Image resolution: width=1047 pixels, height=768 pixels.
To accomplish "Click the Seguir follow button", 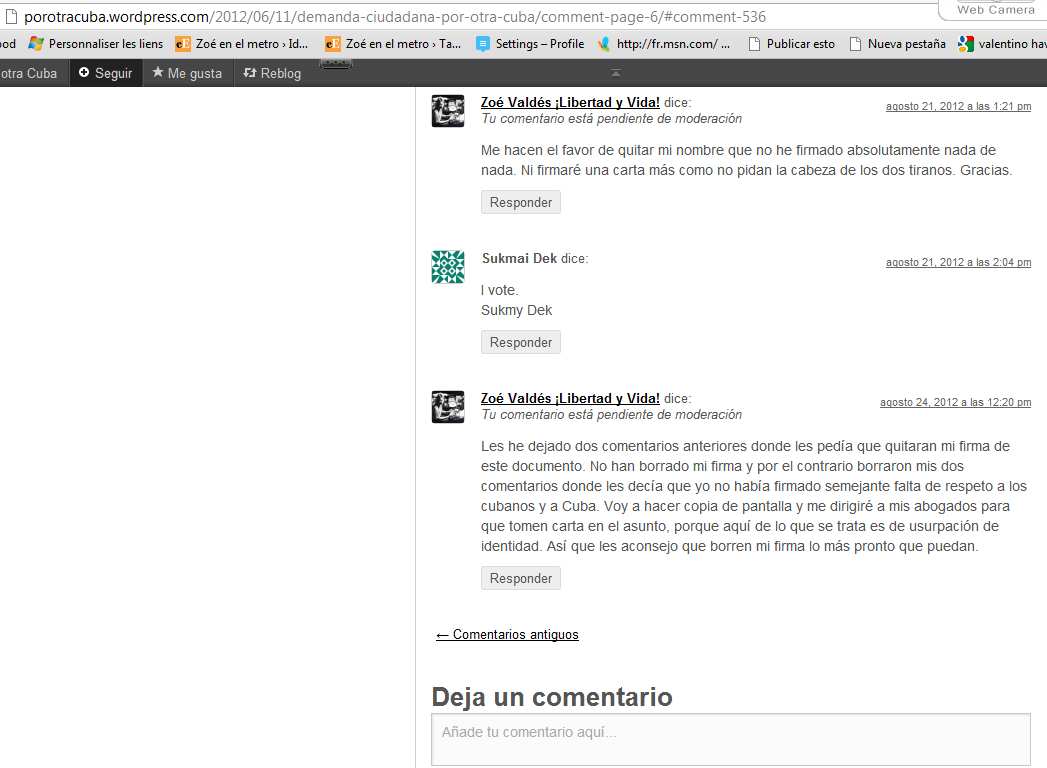I will pos(105,73).
